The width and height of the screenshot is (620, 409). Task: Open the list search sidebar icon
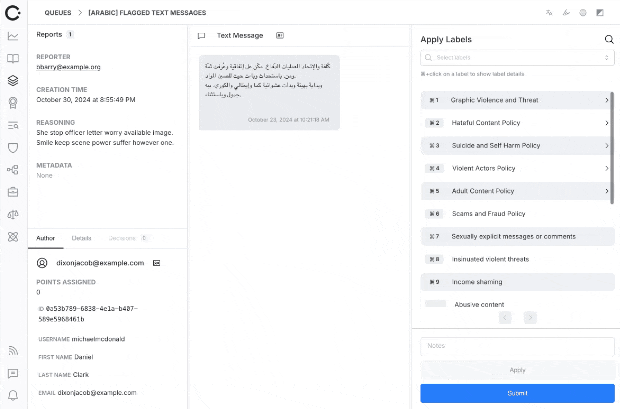(13, 125)
